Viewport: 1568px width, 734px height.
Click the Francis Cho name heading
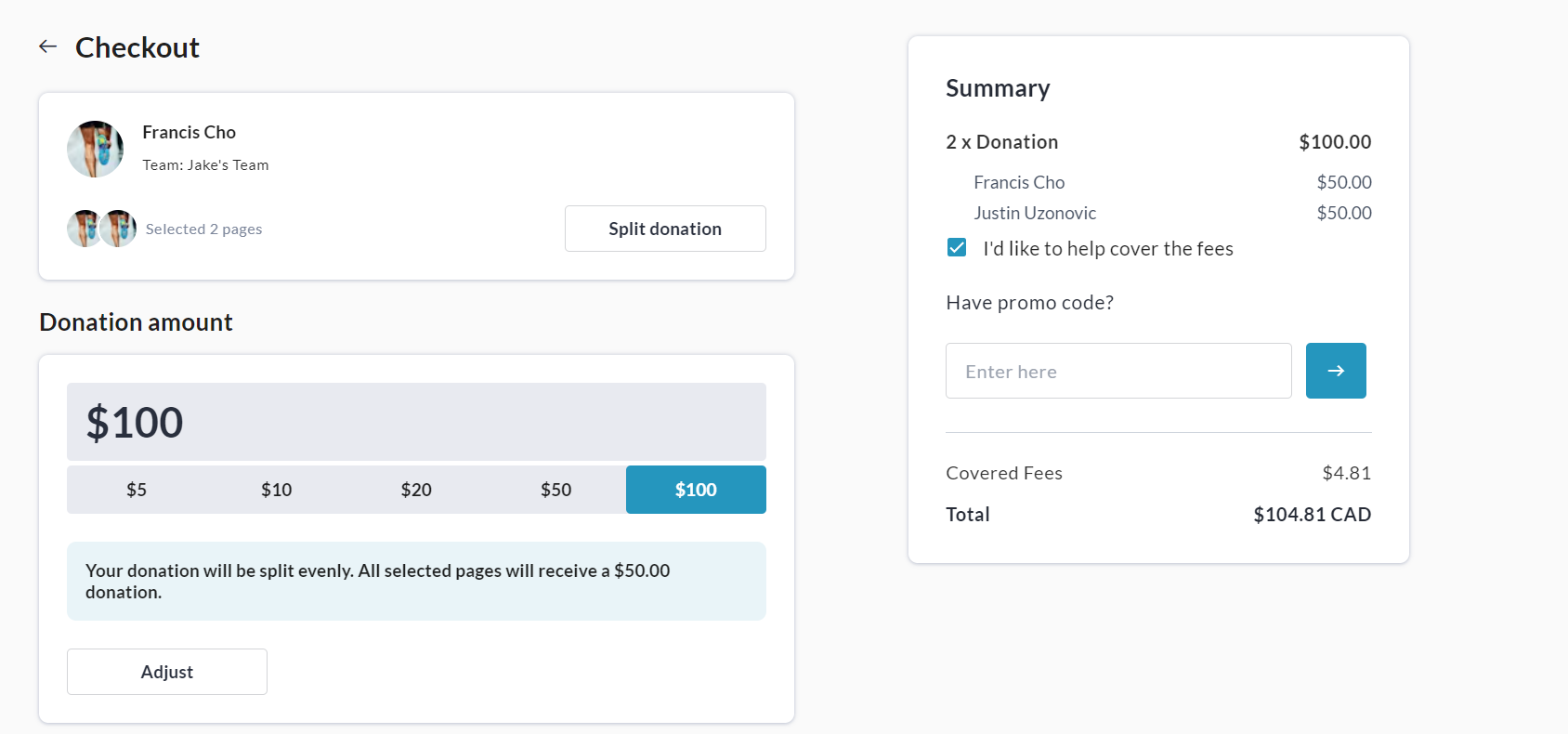pyautogui.click(x=189, y=132)
